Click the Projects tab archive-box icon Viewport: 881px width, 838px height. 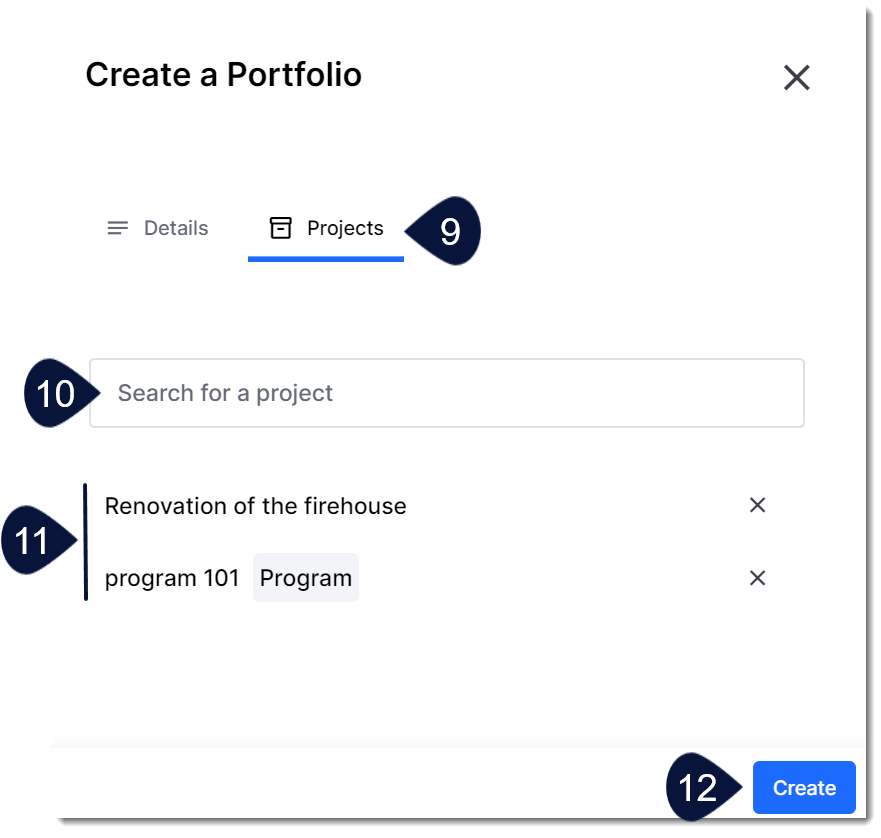[280, 228]
